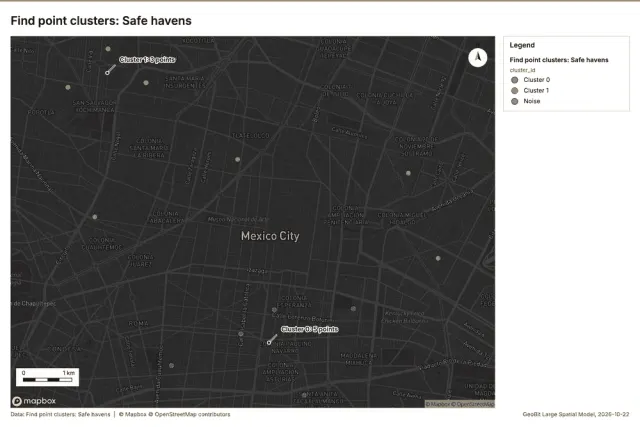Click the 'Find point clusters: Safe havens' title
Image resolution: width=640 pixels, height=427 pixels.
pos(101,21)
